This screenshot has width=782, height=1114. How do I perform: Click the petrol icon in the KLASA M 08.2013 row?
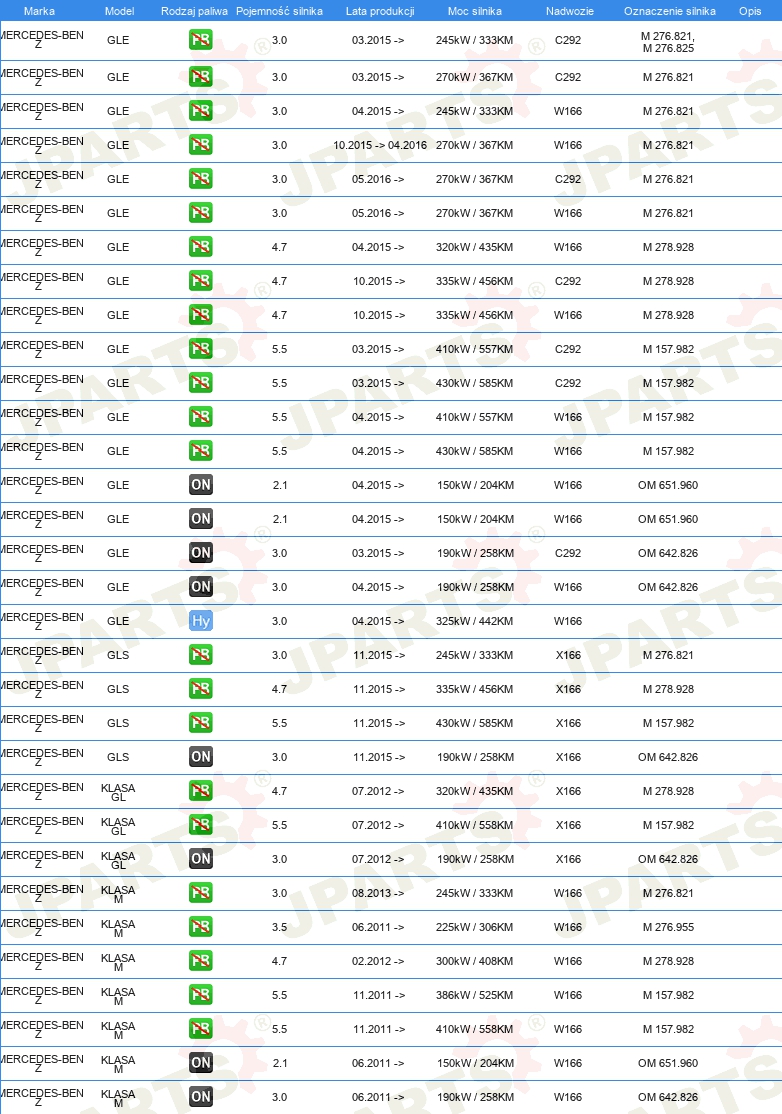point(201,893)
